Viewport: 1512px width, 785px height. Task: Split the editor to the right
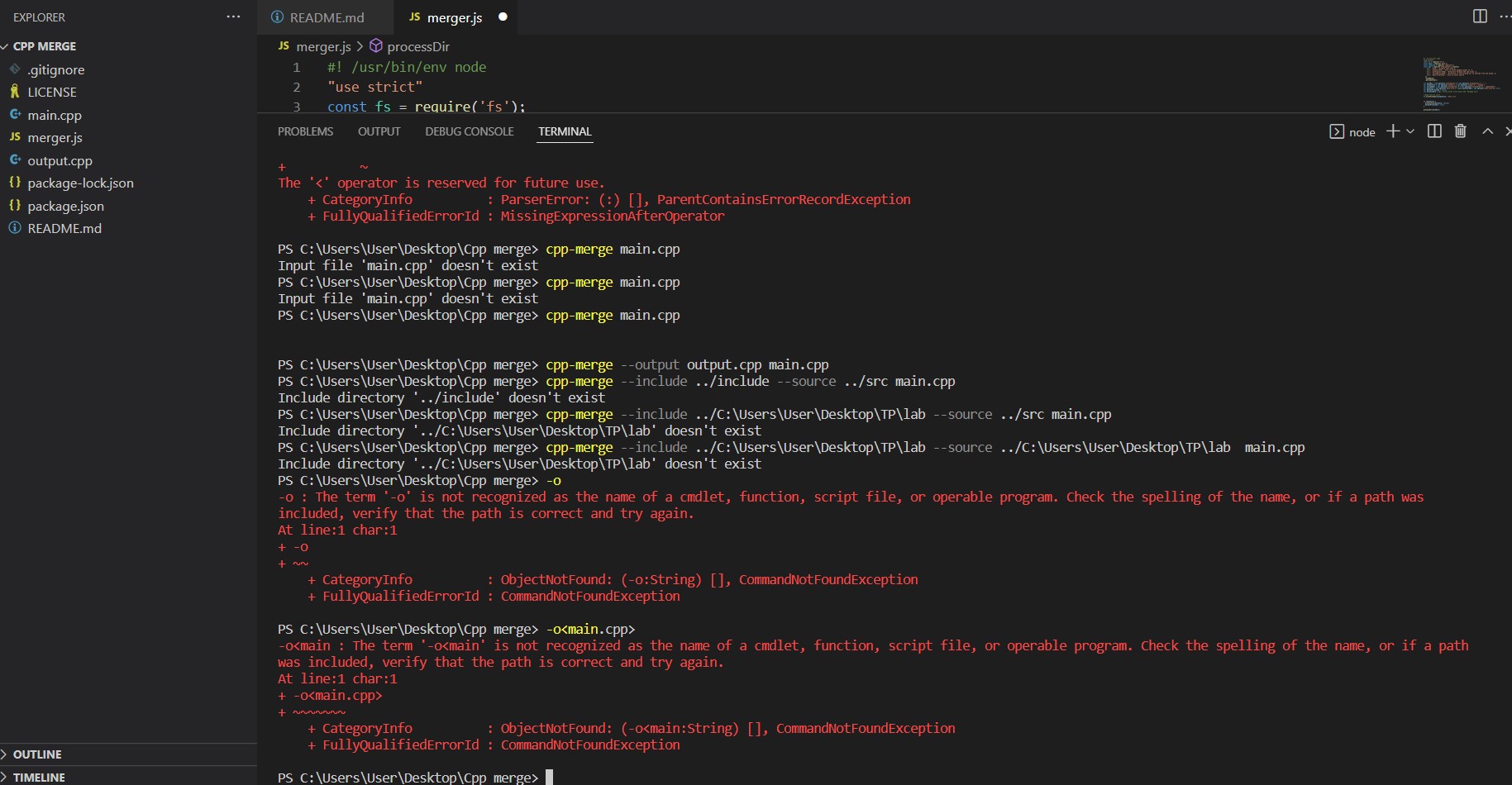pyautogui.click(x=1480, y=17)
